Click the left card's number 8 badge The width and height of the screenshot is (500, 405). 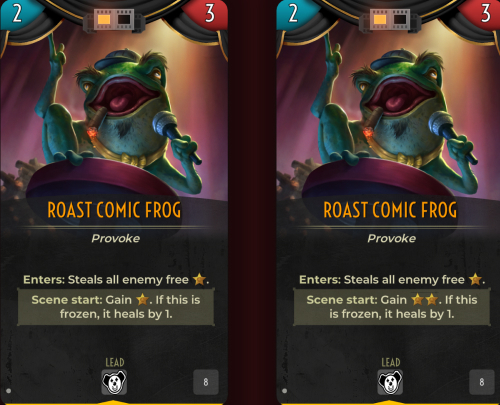[x=206, y=382]
